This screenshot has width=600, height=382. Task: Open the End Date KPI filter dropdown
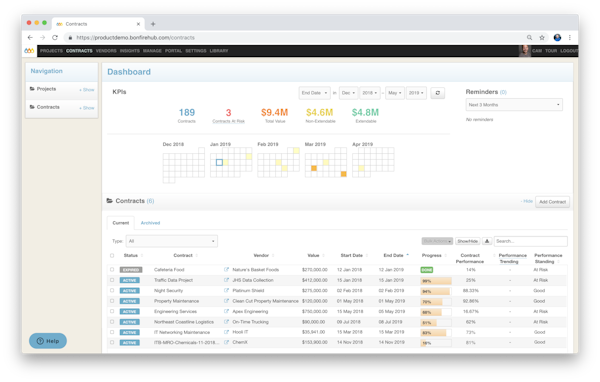[x=315, y=93]
